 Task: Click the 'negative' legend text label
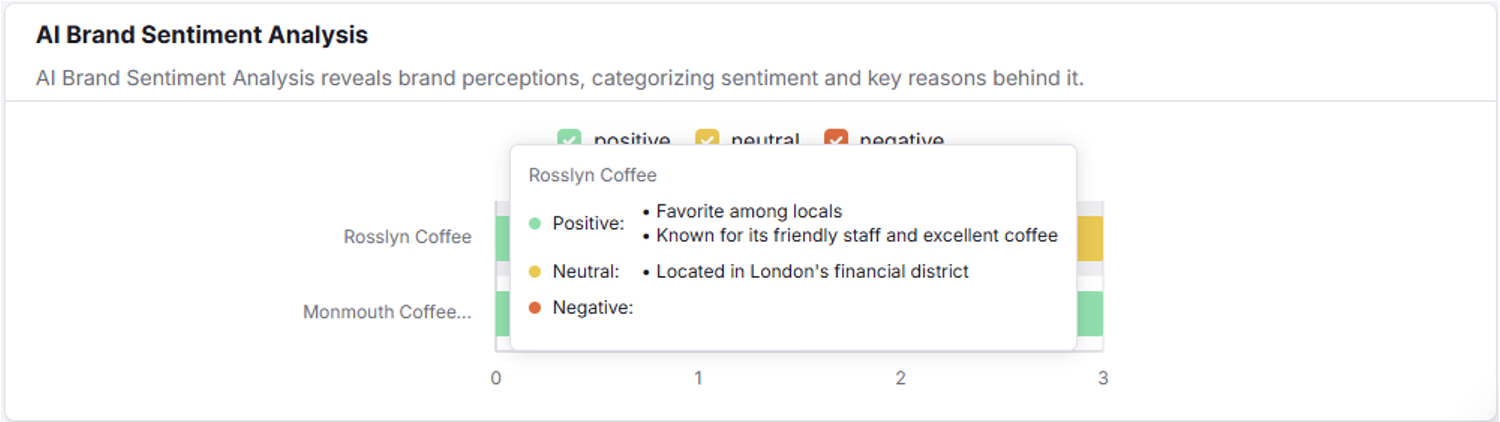coord(901,140)
